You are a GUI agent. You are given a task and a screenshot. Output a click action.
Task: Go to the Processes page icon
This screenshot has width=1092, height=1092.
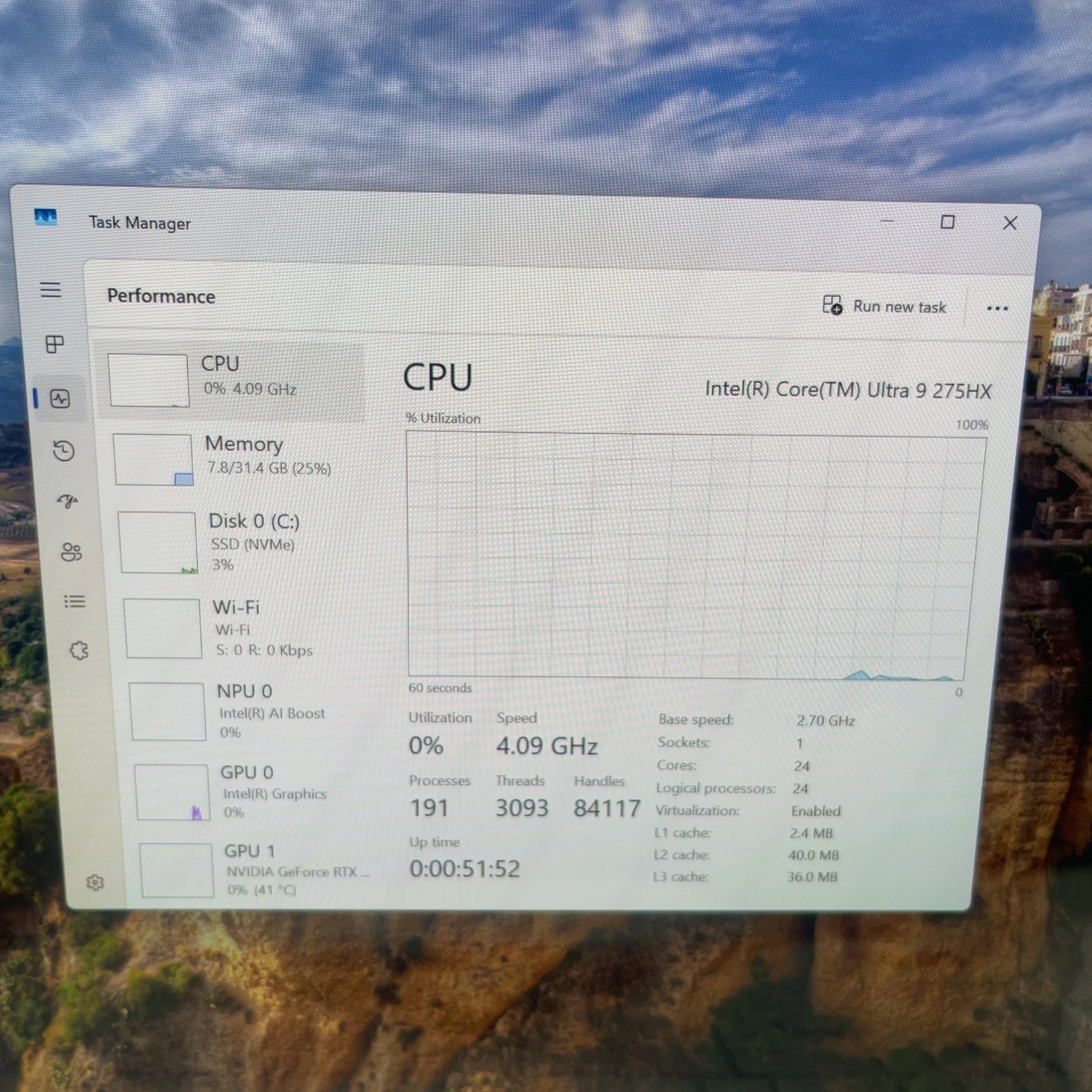click(x=55, y=344)
